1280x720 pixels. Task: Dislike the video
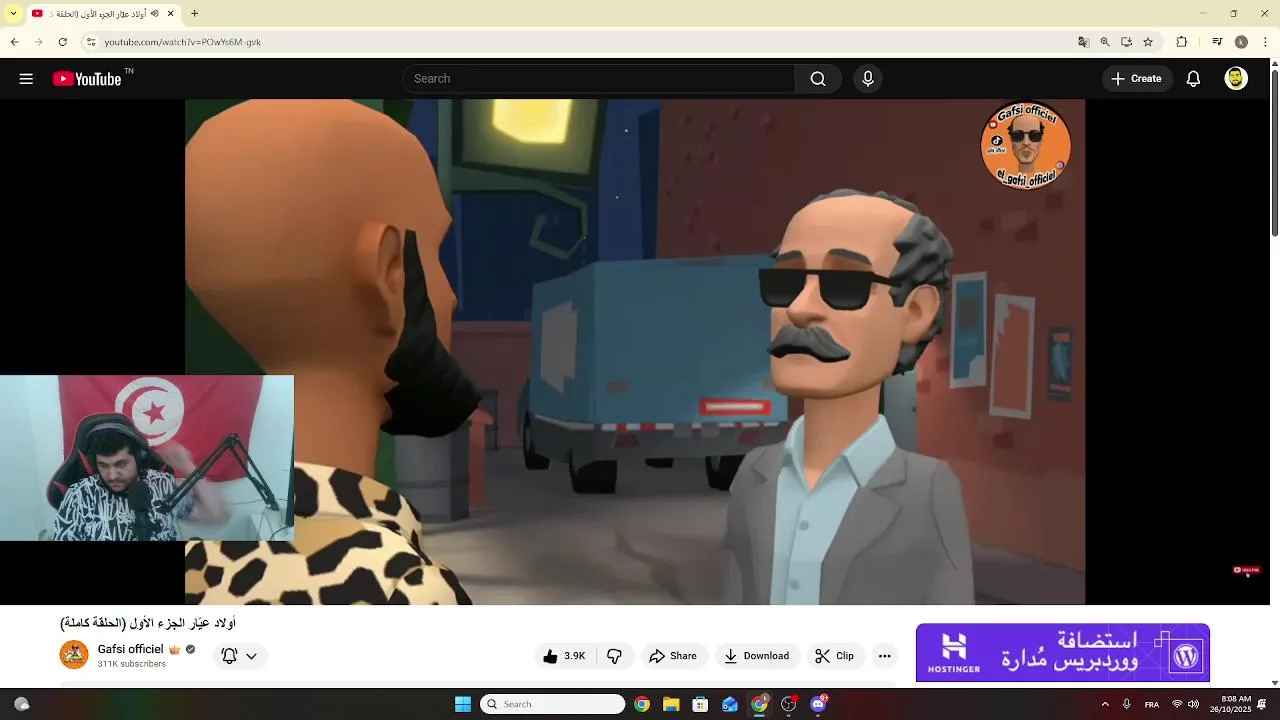(x=615, y=656)
